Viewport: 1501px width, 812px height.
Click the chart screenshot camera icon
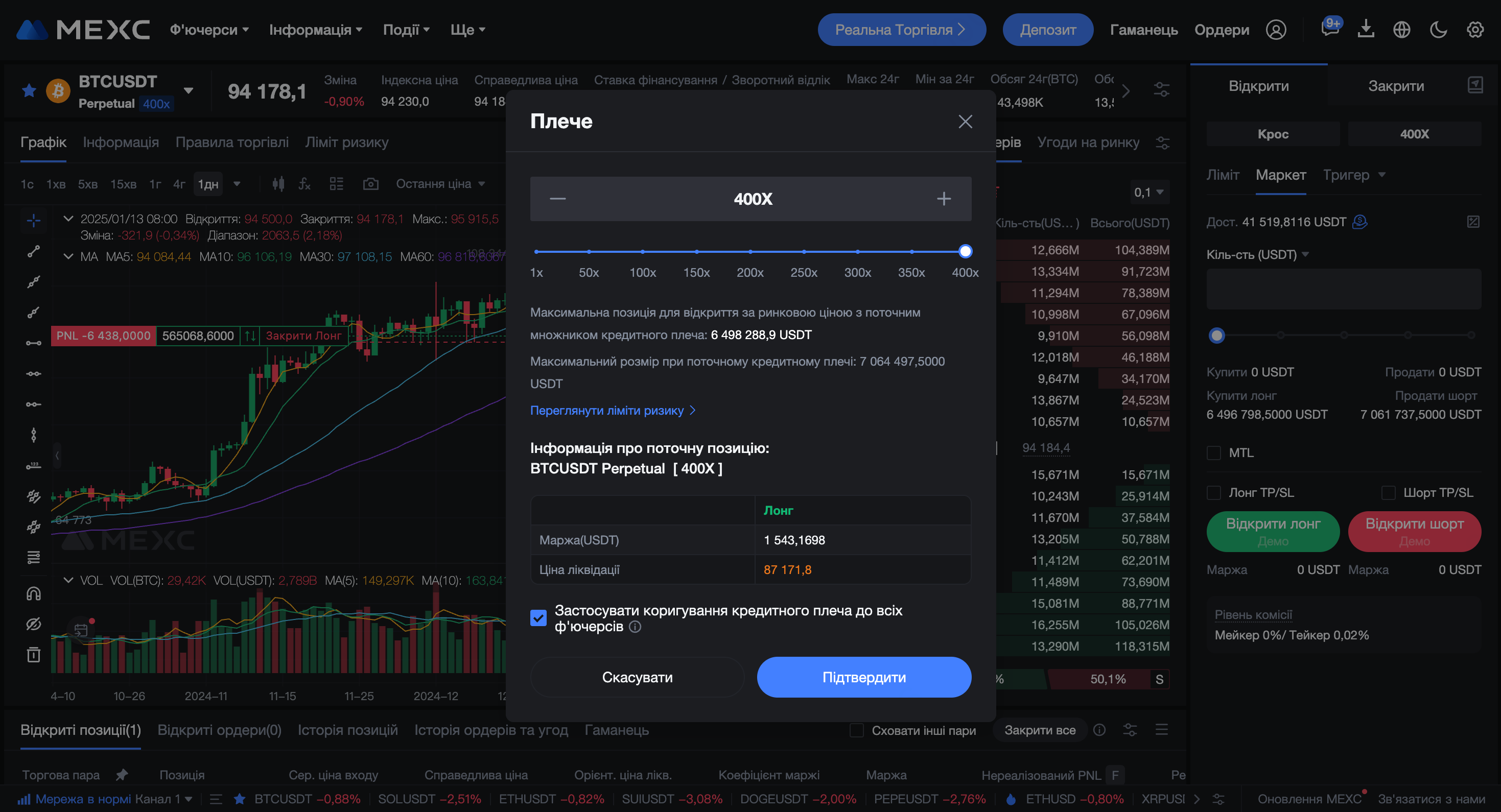[370, 184]
